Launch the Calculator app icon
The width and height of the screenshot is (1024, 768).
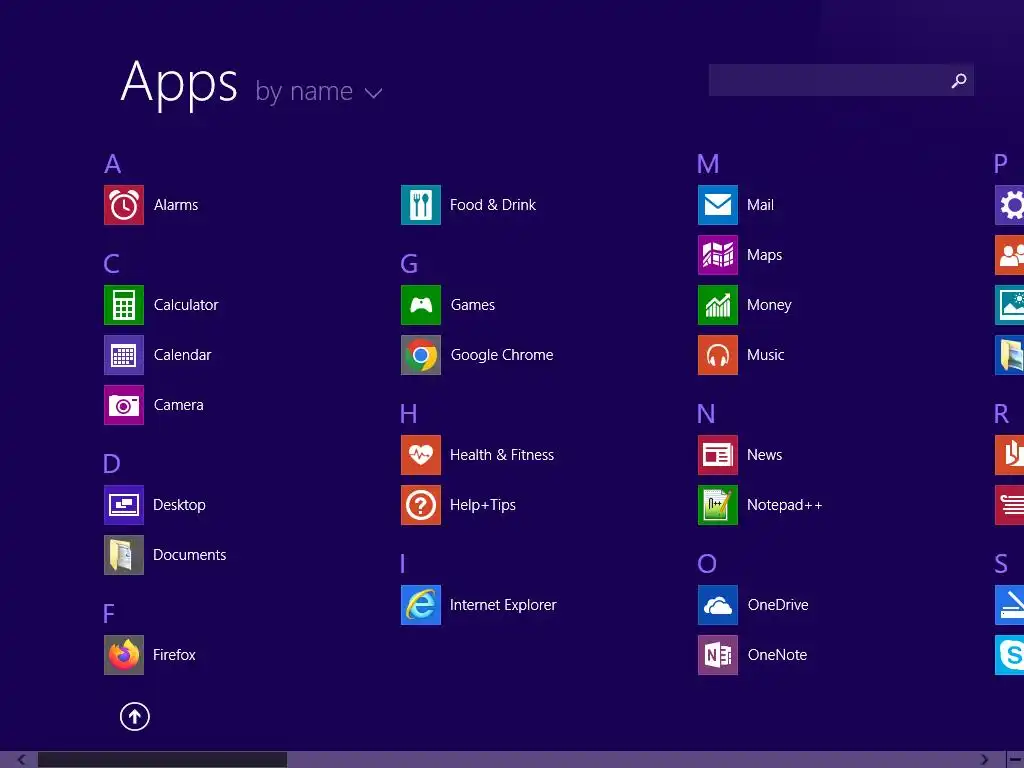(123, 305)
